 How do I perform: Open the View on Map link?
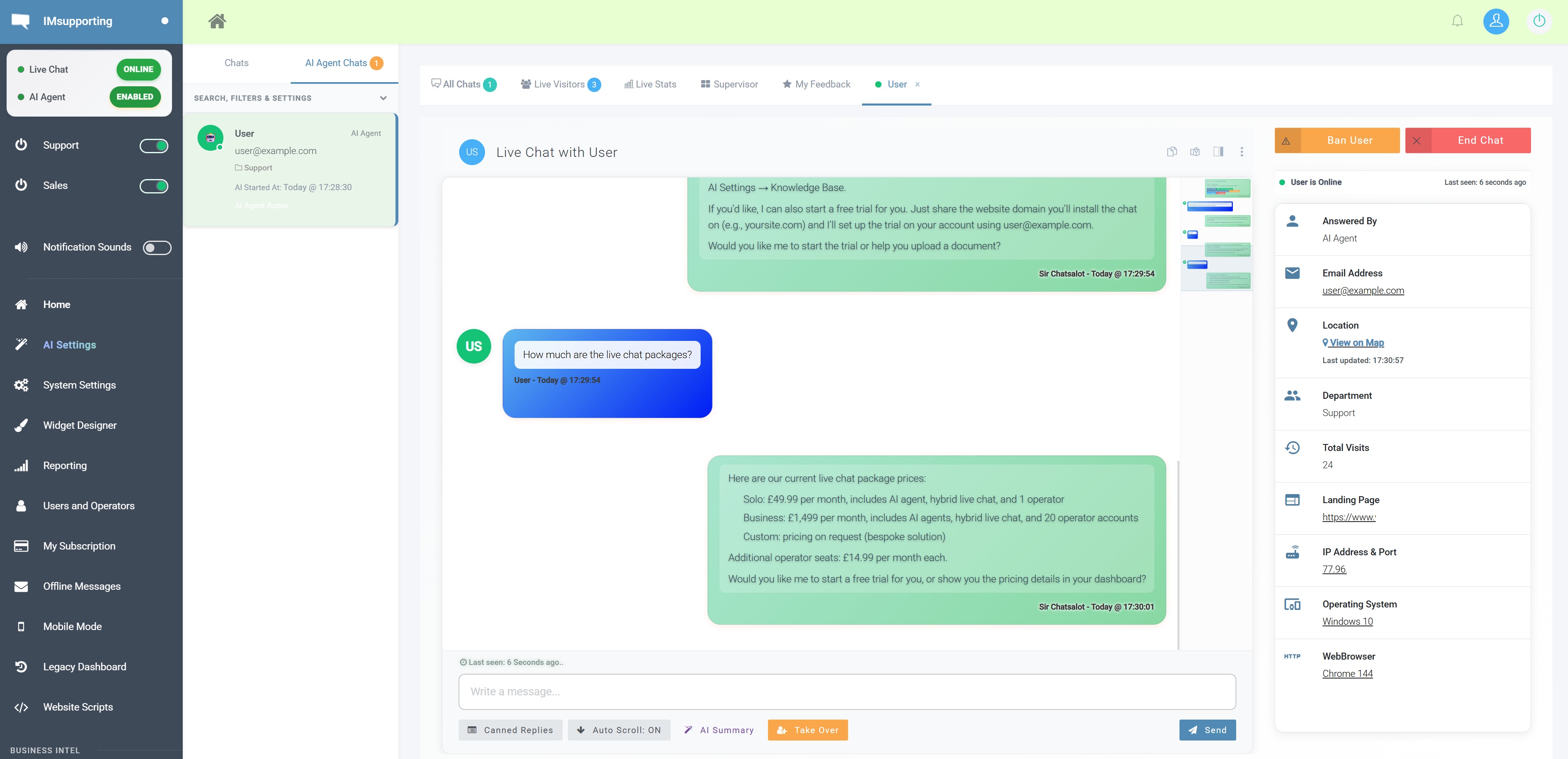pos(1353,343)
